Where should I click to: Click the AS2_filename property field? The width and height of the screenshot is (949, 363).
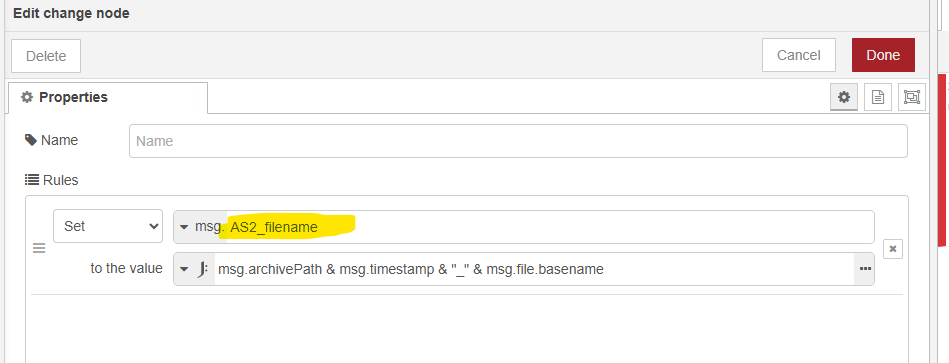tap(550, 227)
